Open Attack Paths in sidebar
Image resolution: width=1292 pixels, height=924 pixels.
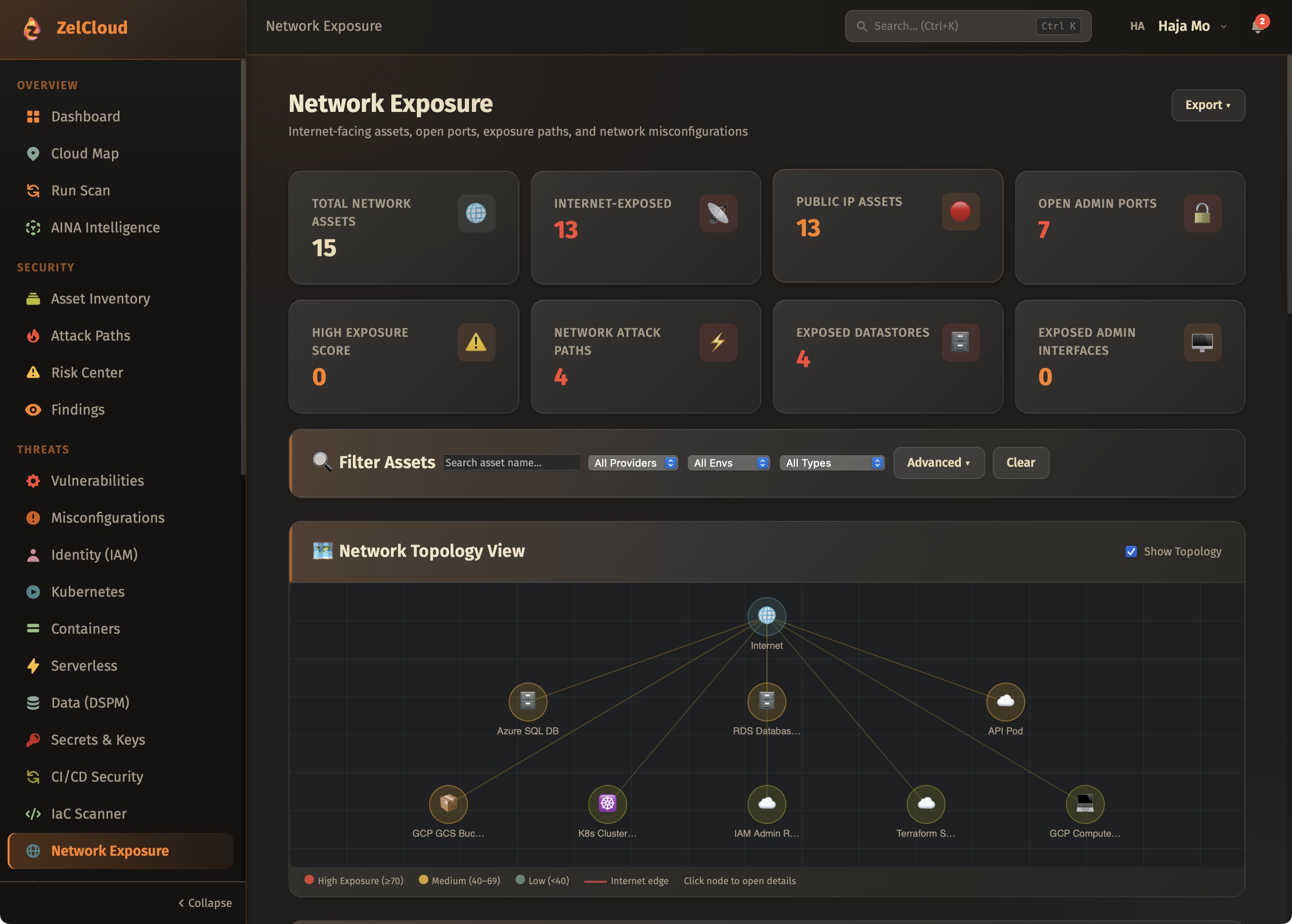point(91,336)
